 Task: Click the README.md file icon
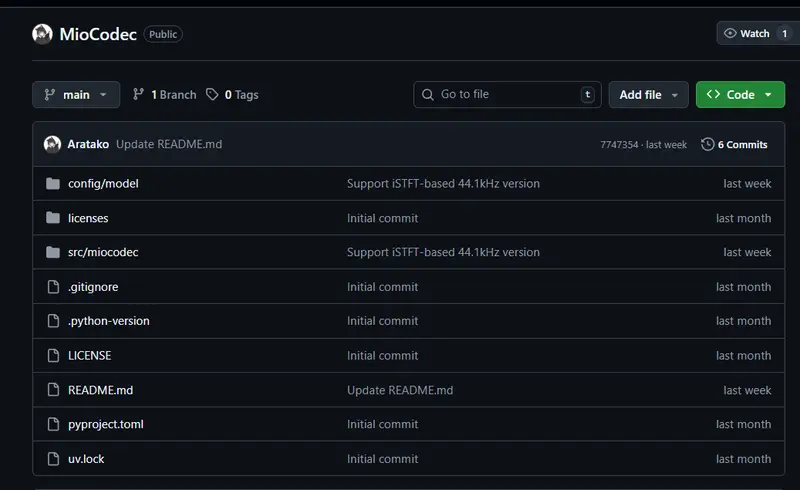click(53, 390)
